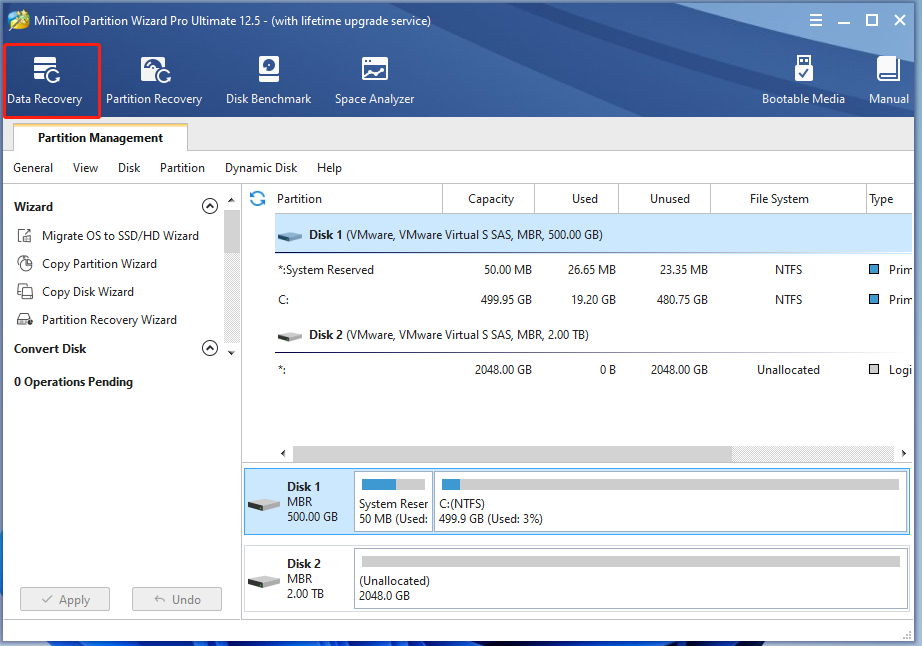Click the Partition Recovery Wizard icon
This screenshot has height=646, width=922.
[x=25, y=320]
